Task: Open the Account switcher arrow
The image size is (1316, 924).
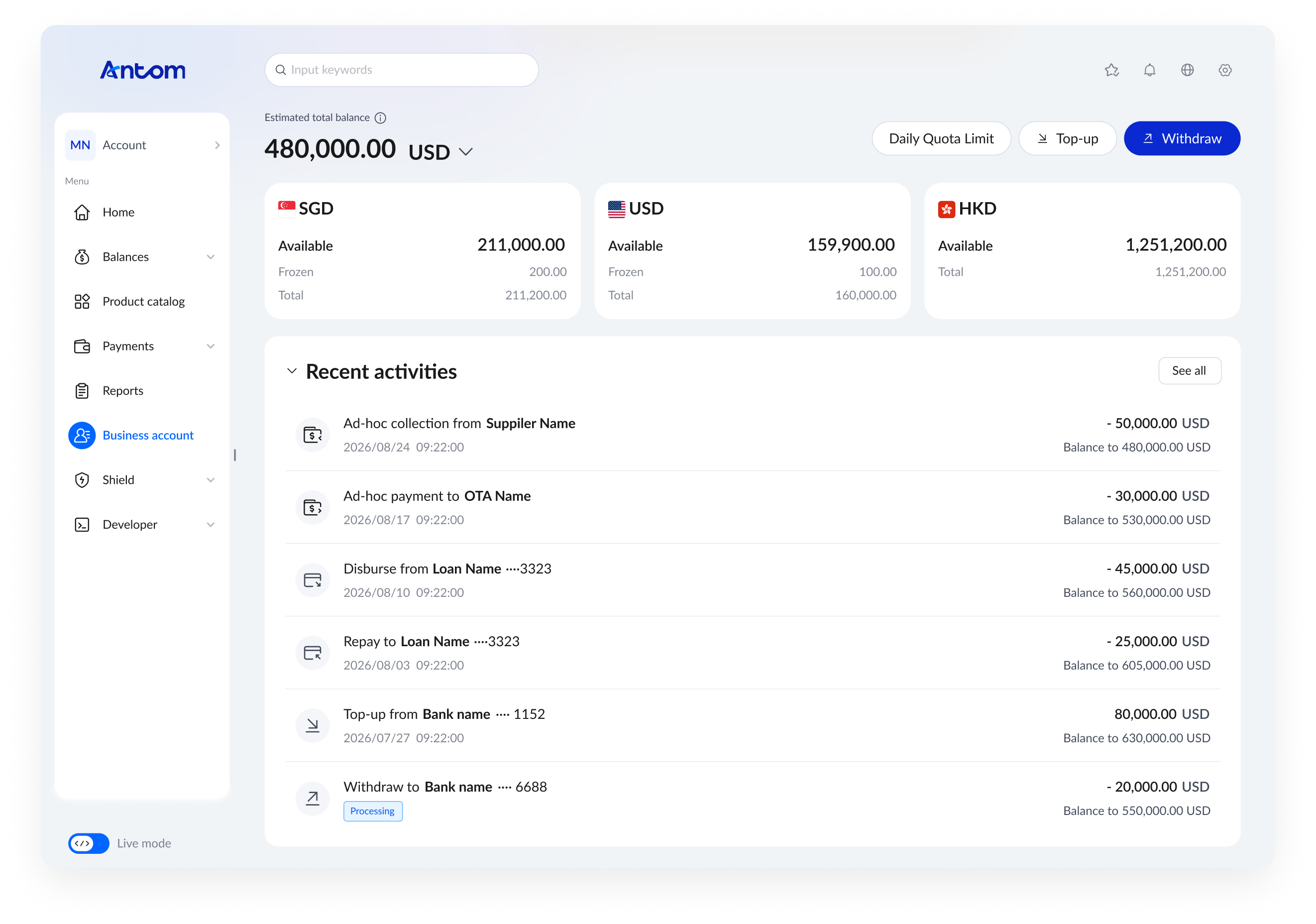Action: point(217,145)
